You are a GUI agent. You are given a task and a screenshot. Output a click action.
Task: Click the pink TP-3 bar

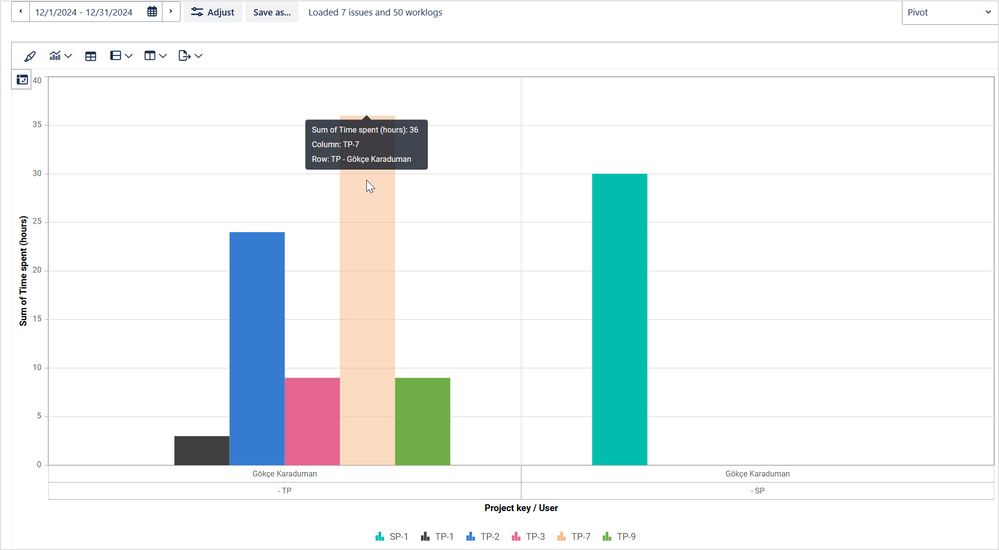[x=312, y=421]
